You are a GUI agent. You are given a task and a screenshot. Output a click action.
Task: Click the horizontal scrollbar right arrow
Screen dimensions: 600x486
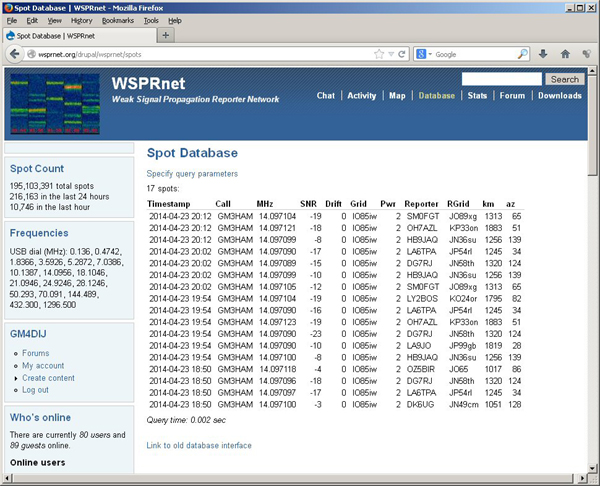582,478
